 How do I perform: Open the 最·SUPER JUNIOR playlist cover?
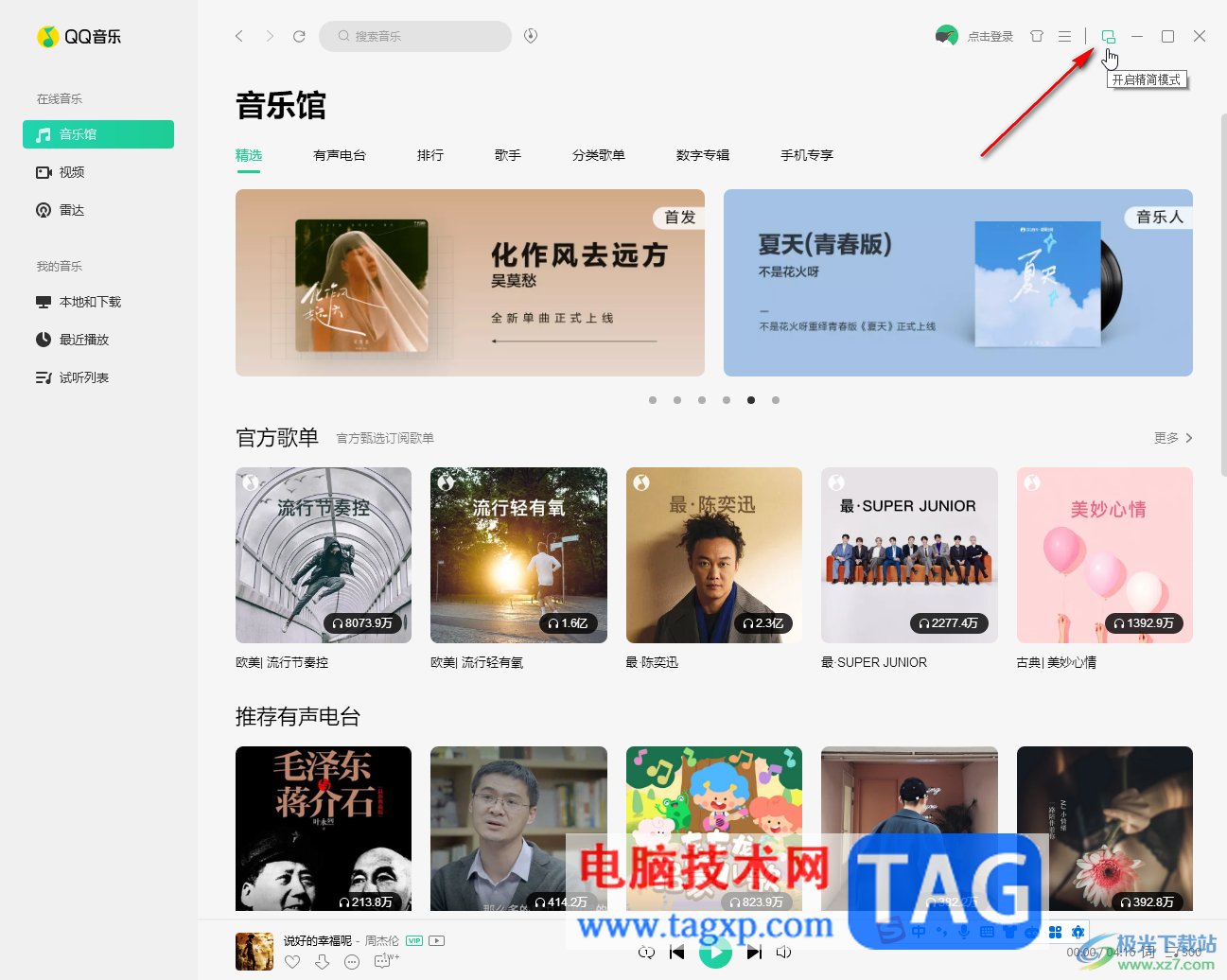(x=909, y=555)
